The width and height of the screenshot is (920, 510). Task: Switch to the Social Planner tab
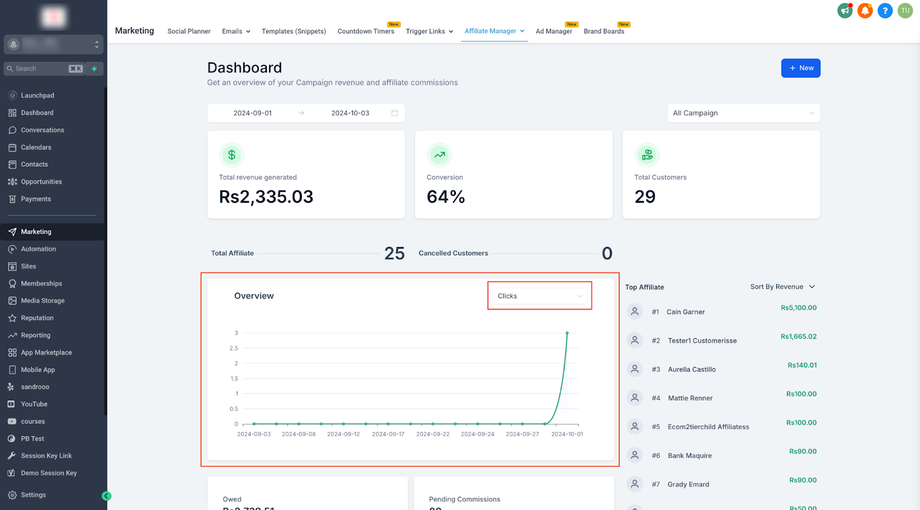click(189, 31)
